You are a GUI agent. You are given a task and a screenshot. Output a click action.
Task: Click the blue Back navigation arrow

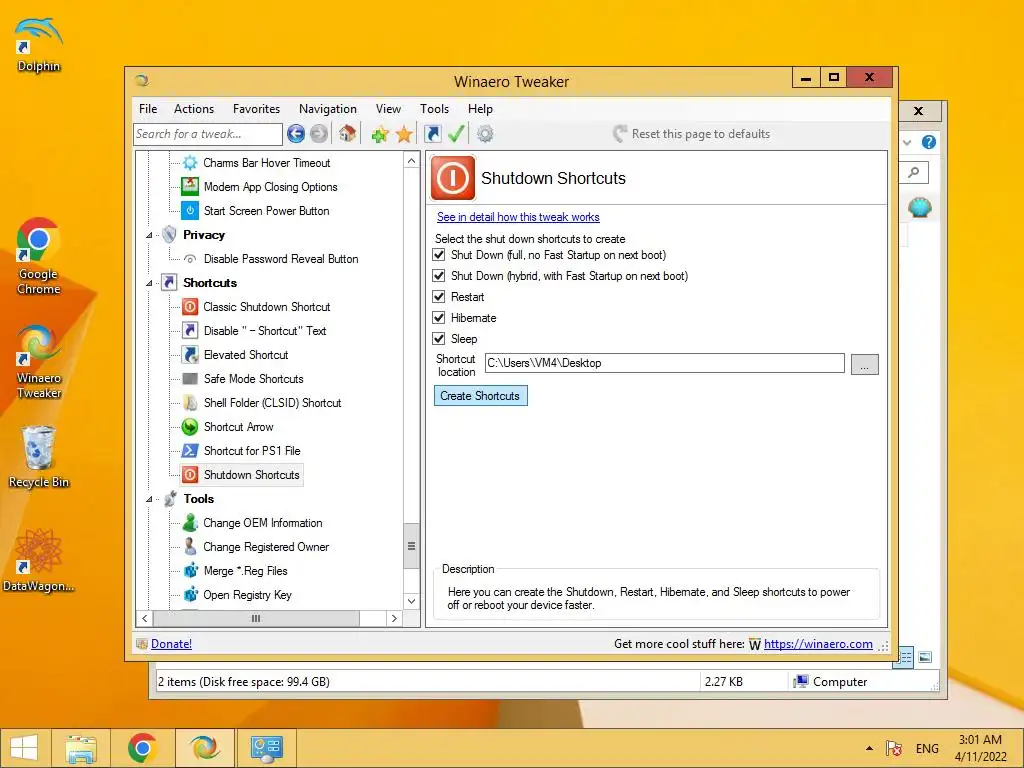click(296, 134)
